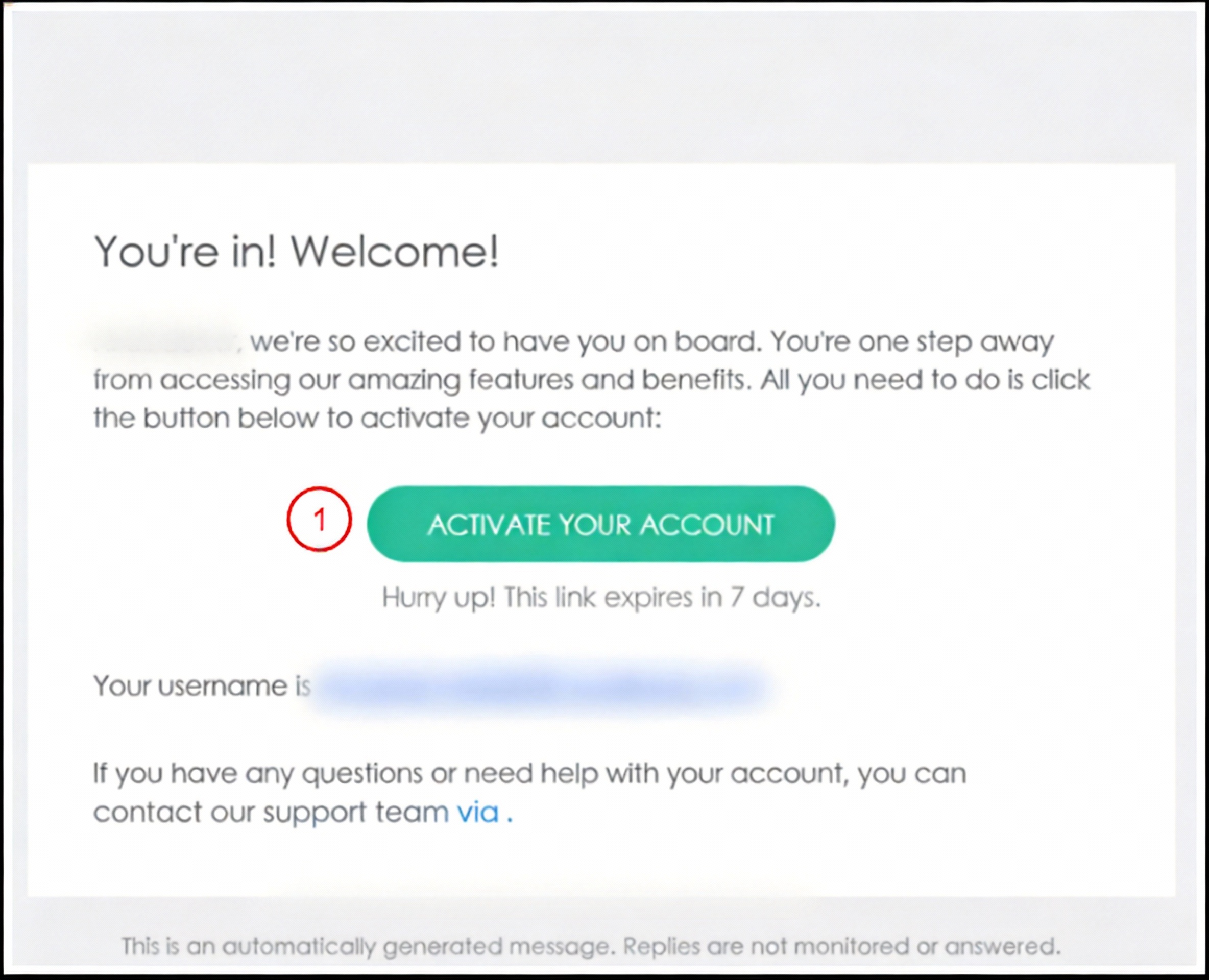
Task: Click the green Activate Your Account button
Action: (x=600, y=524)
